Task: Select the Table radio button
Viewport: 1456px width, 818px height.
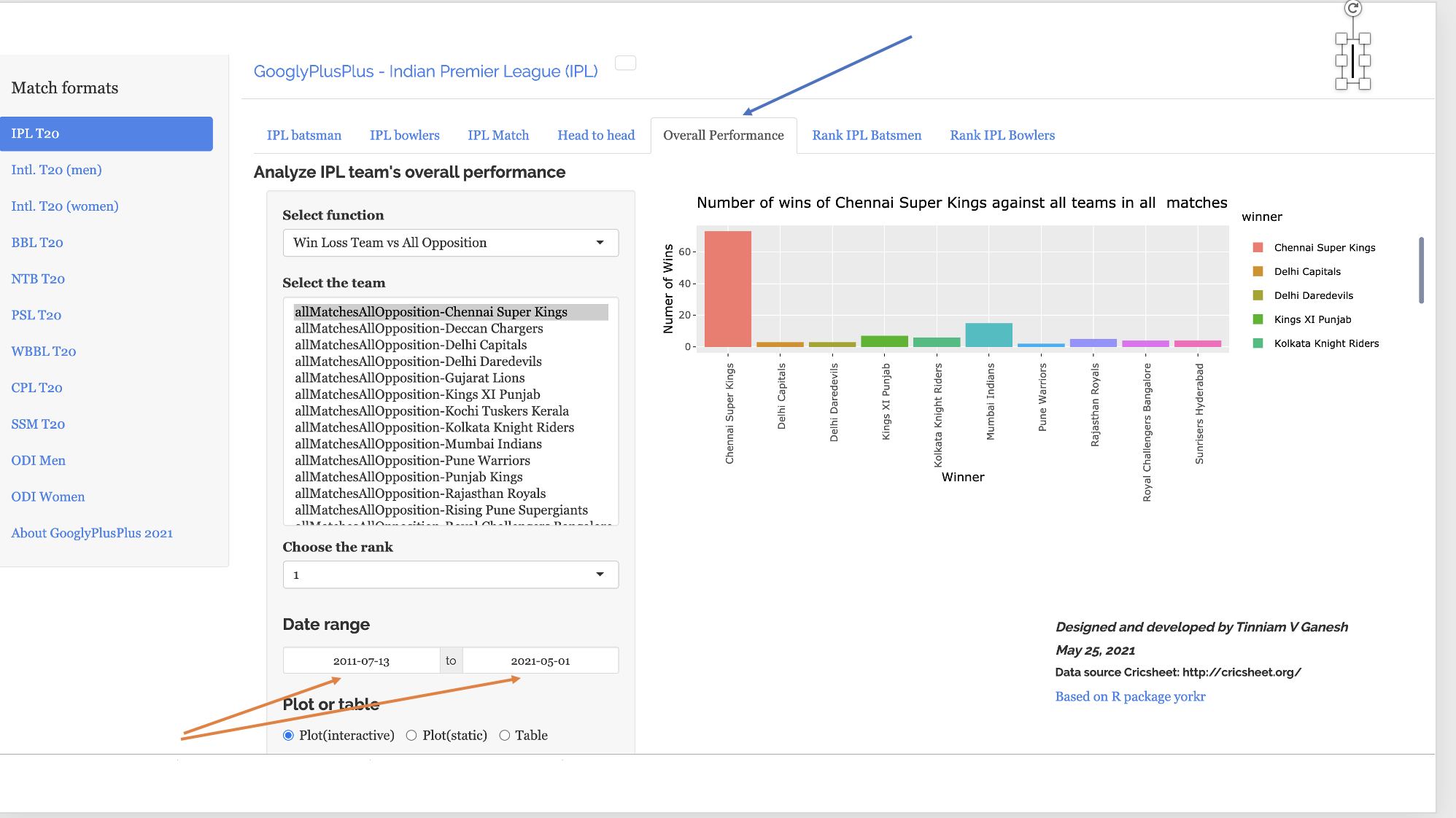Action: point(504,736)
